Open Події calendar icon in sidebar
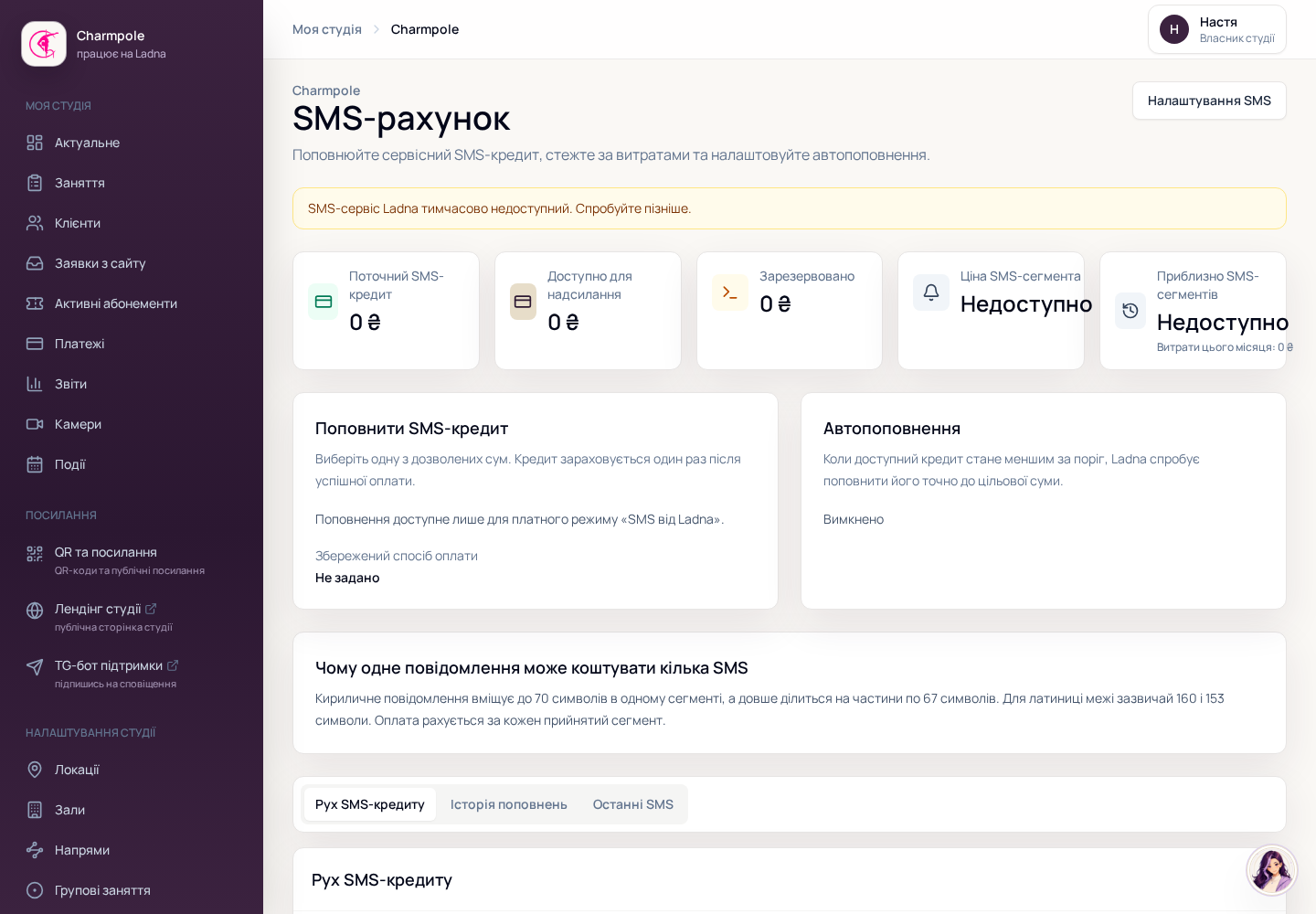Screen dimensions: 1316x914 coord(35,464)
